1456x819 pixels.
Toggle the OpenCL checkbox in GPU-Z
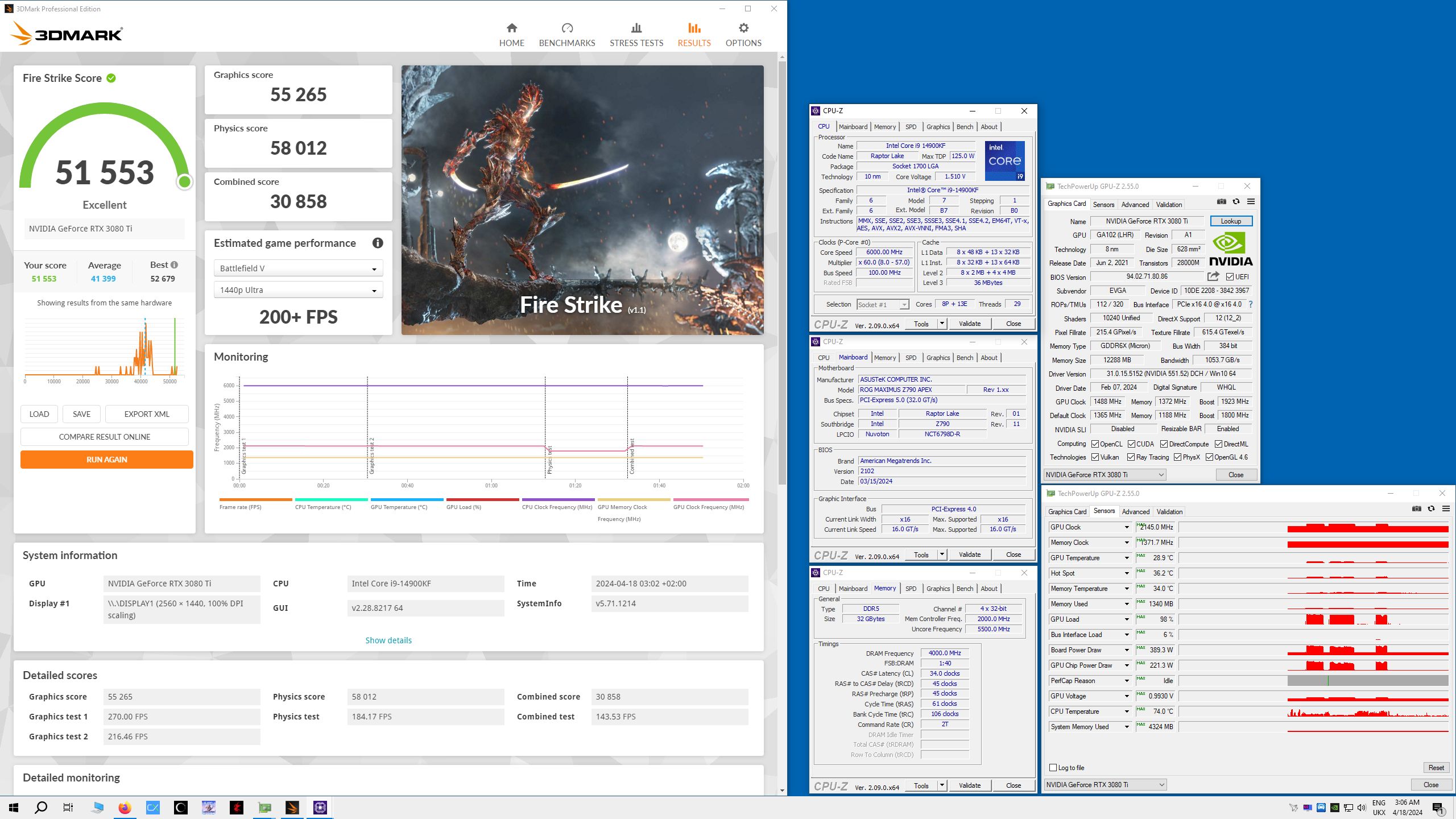(1095, 444)
